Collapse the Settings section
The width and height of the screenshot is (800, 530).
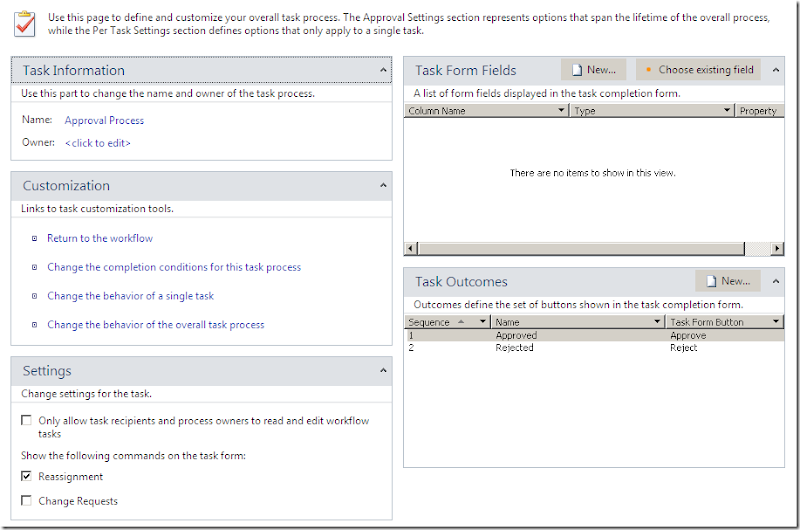tap(383, 370)
